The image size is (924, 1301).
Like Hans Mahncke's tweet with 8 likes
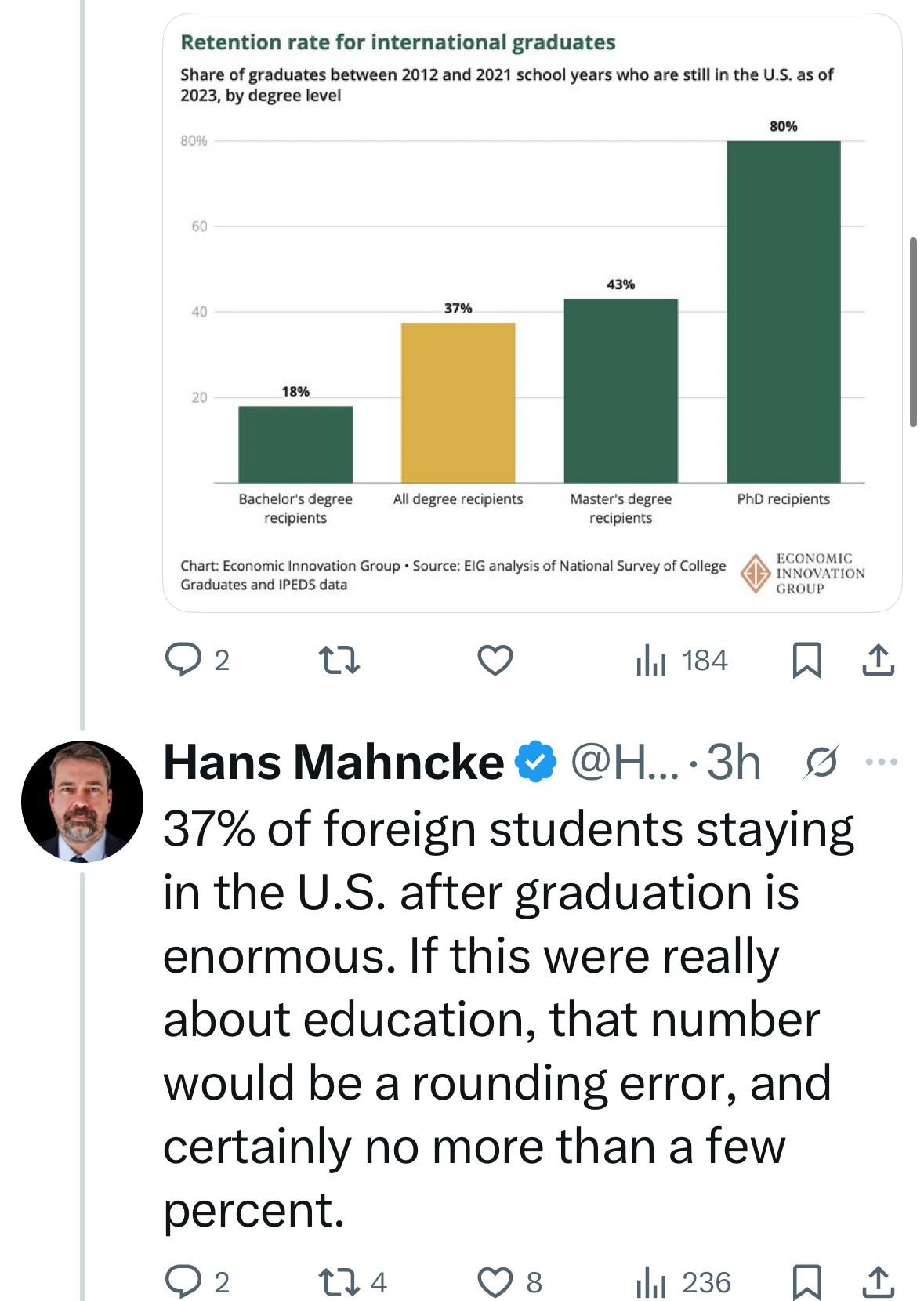point(495,1282)
